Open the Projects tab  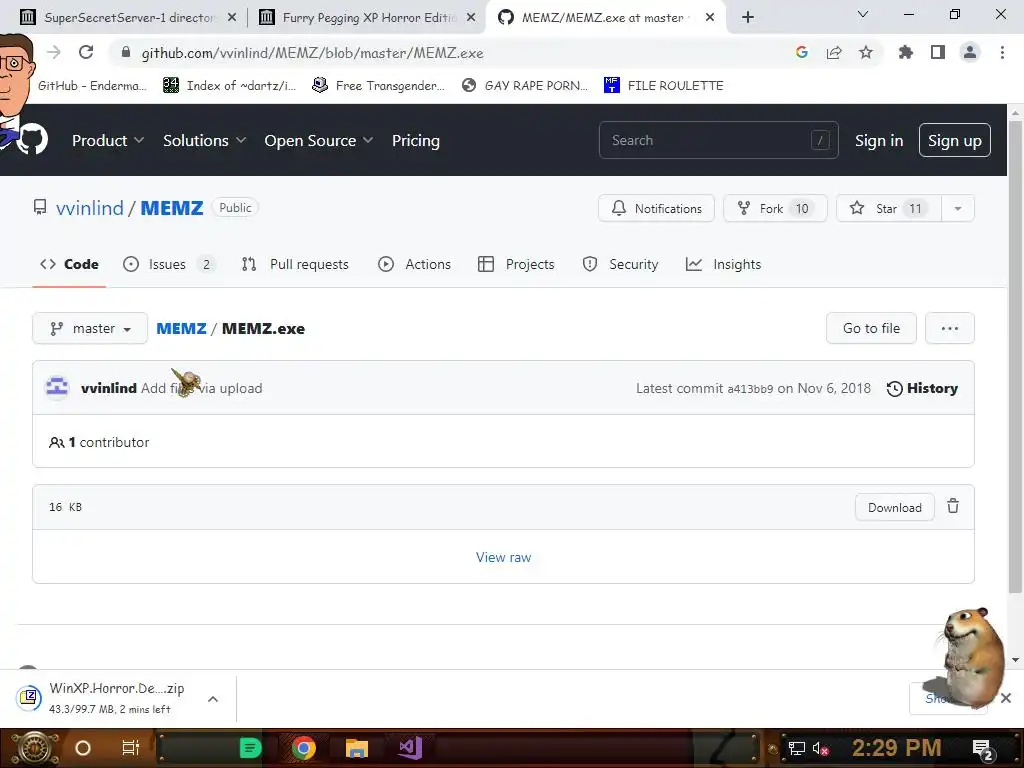click(x=516, y=264)
